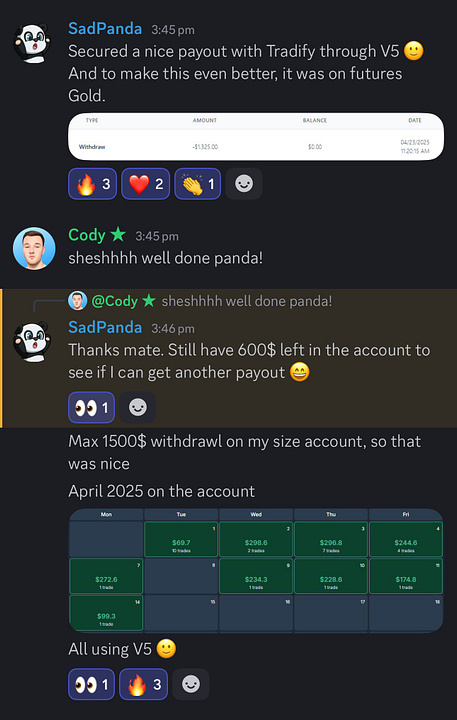Toggle the red heart reaction showing 2
Image resolution: width=457 pixels, height=720 pixels.
146,184
